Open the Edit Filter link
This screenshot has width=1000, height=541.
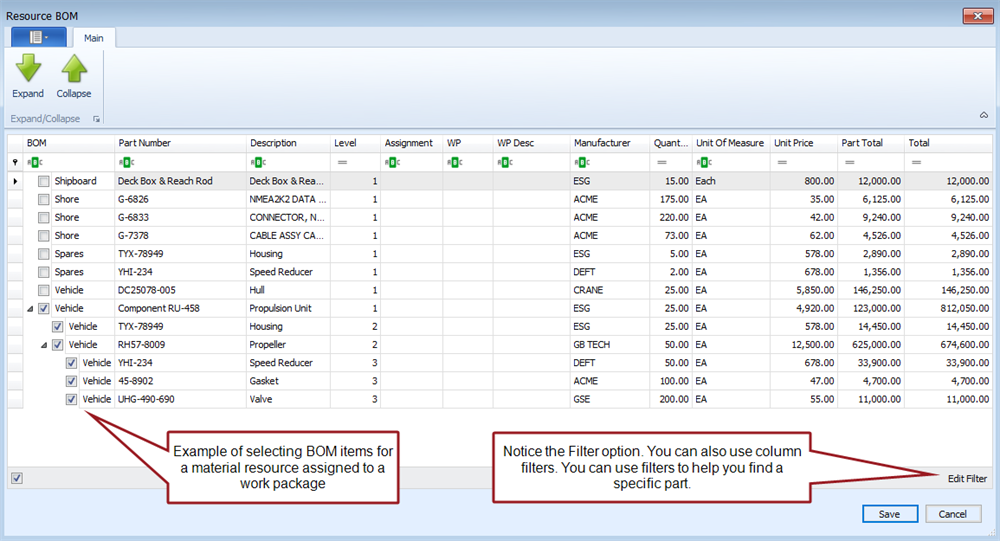coord(967,479)
